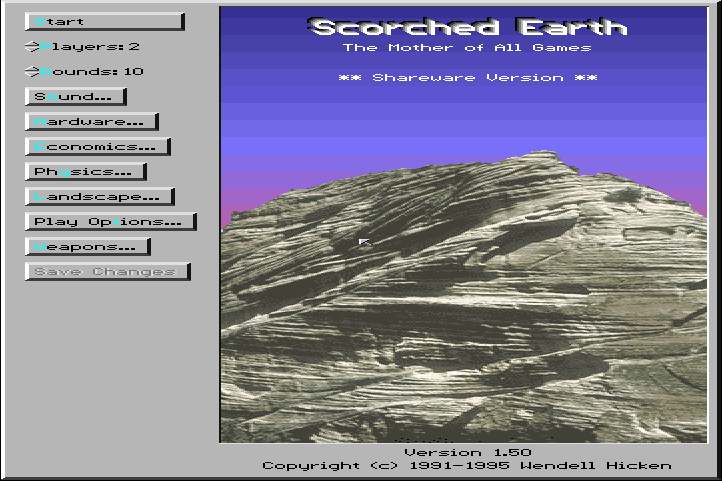Open the Weapons... settings

88,247
